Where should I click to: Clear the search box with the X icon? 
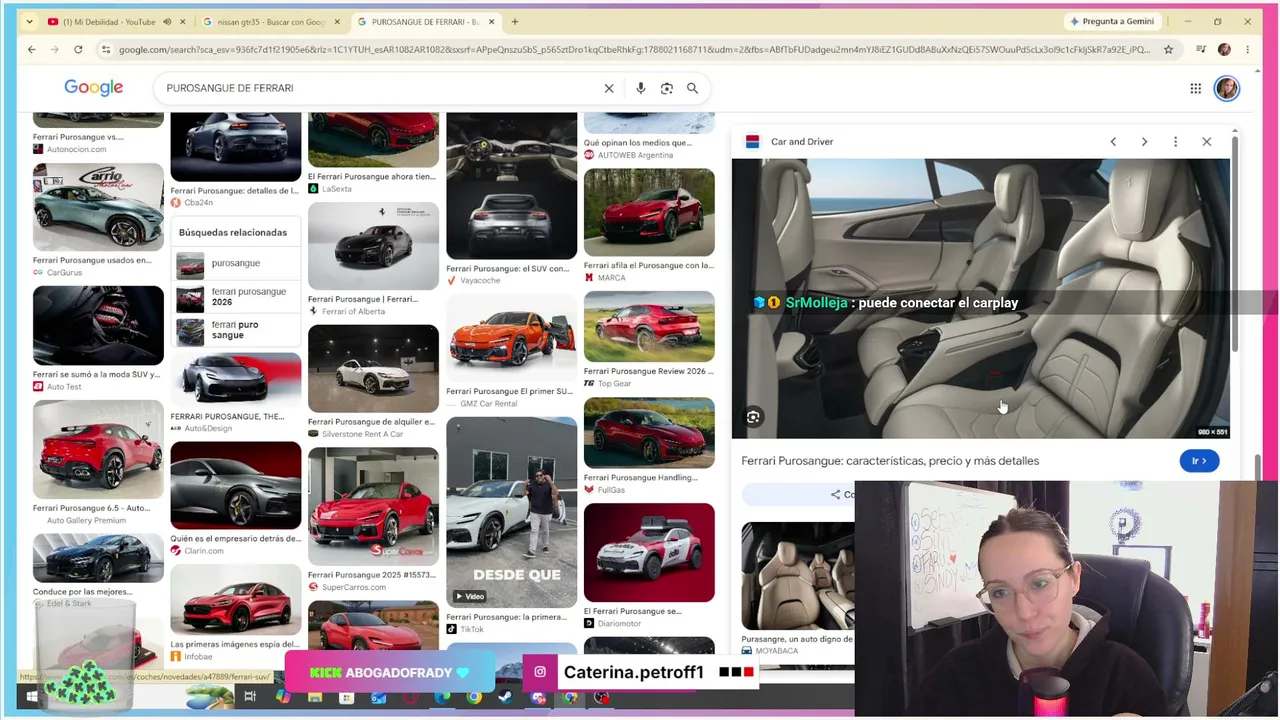(x=609, y=88)
